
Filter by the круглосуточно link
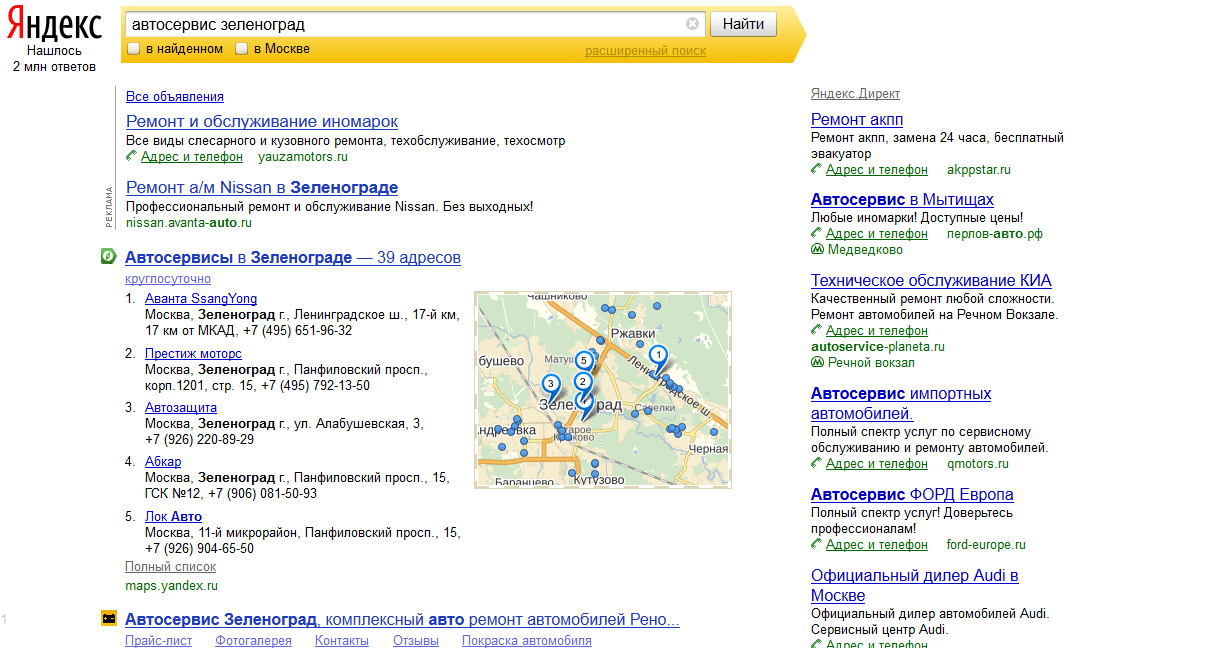click(x=168, y=280)
